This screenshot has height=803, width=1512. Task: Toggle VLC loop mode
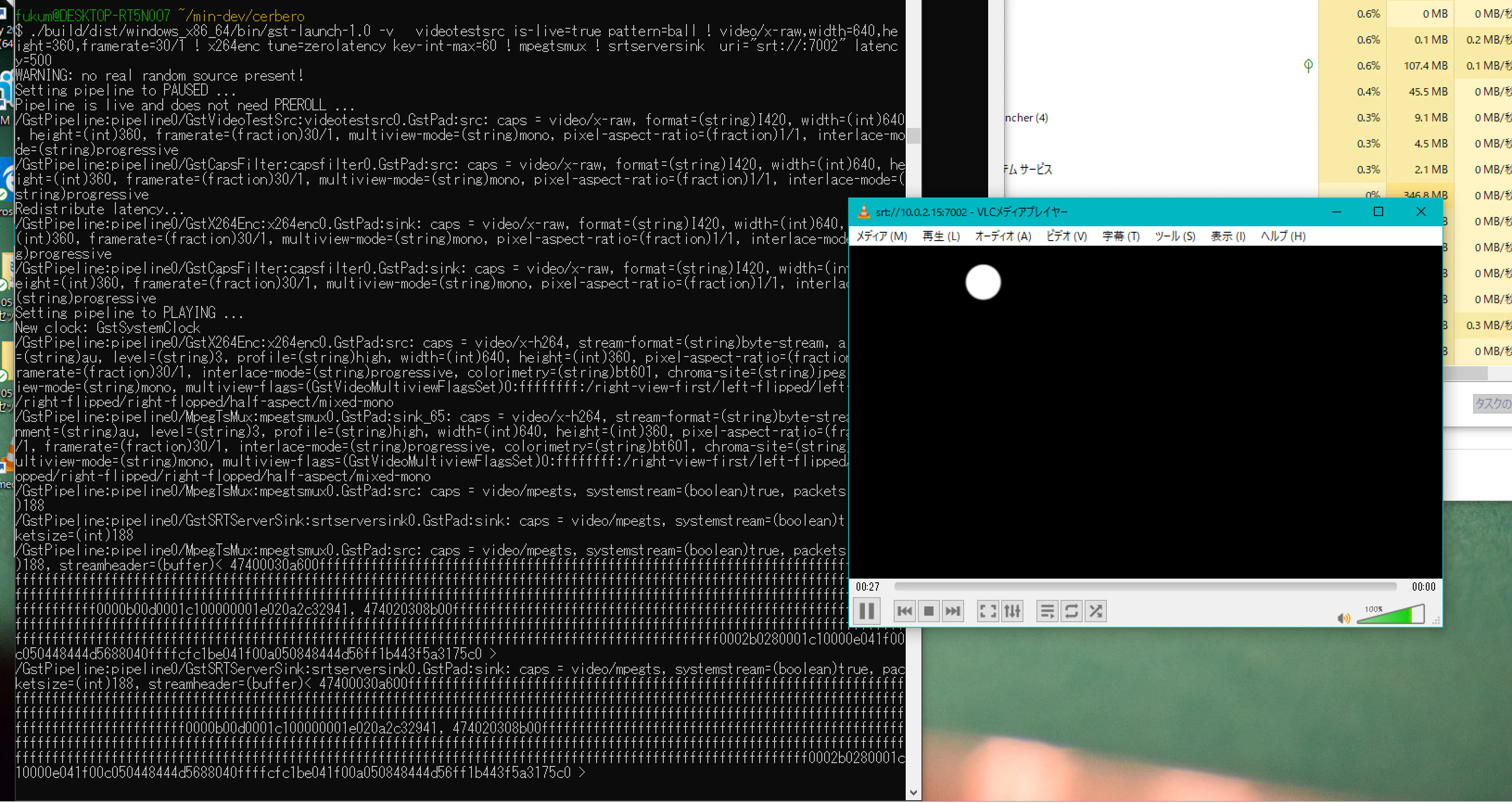pyautogui.click(x=1072, y=612)
